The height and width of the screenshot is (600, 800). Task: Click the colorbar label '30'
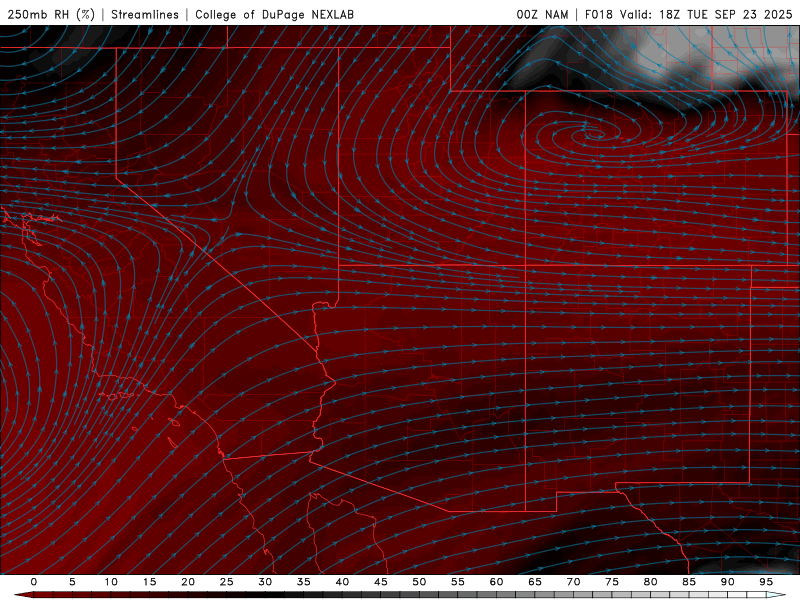click(265, 582)
